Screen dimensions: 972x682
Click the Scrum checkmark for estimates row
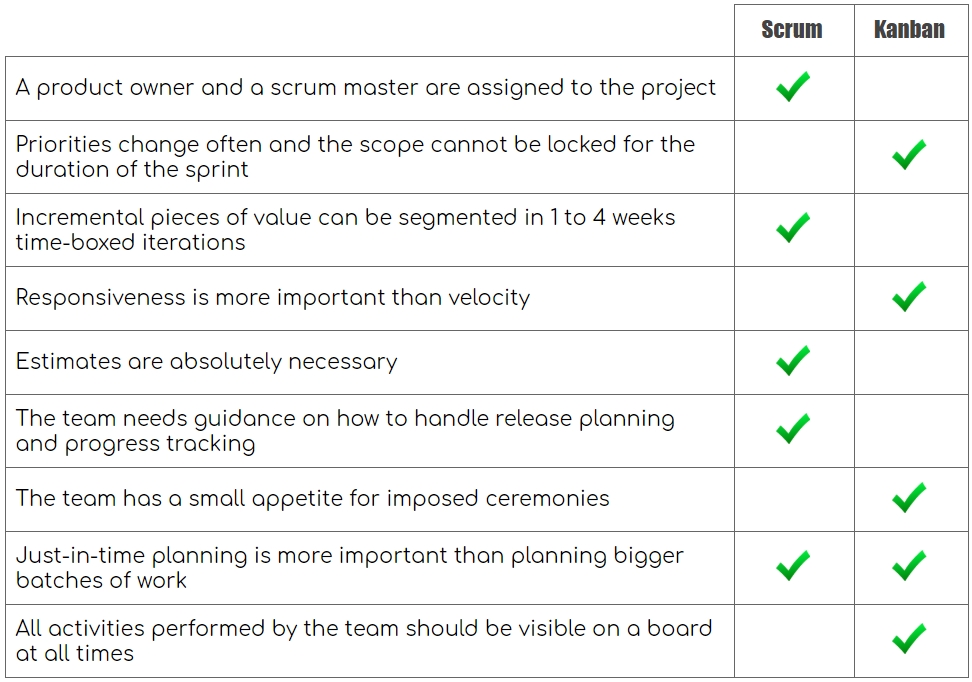(793, 360)
